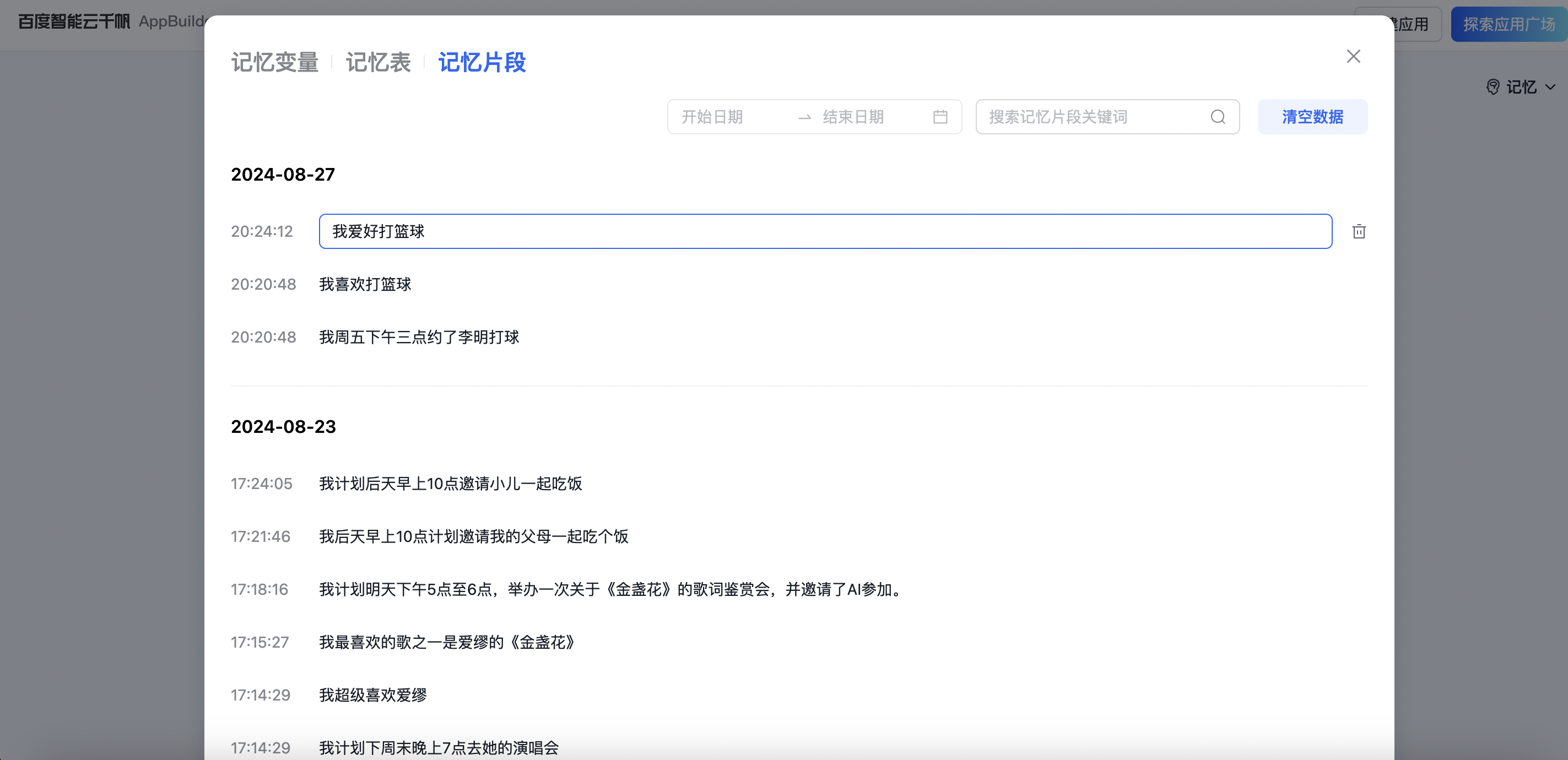Image resolution: width=1568 pixels, height=760 pixels.
Task: Click the 2024-08-27 date heading
Action: point(283,175)
